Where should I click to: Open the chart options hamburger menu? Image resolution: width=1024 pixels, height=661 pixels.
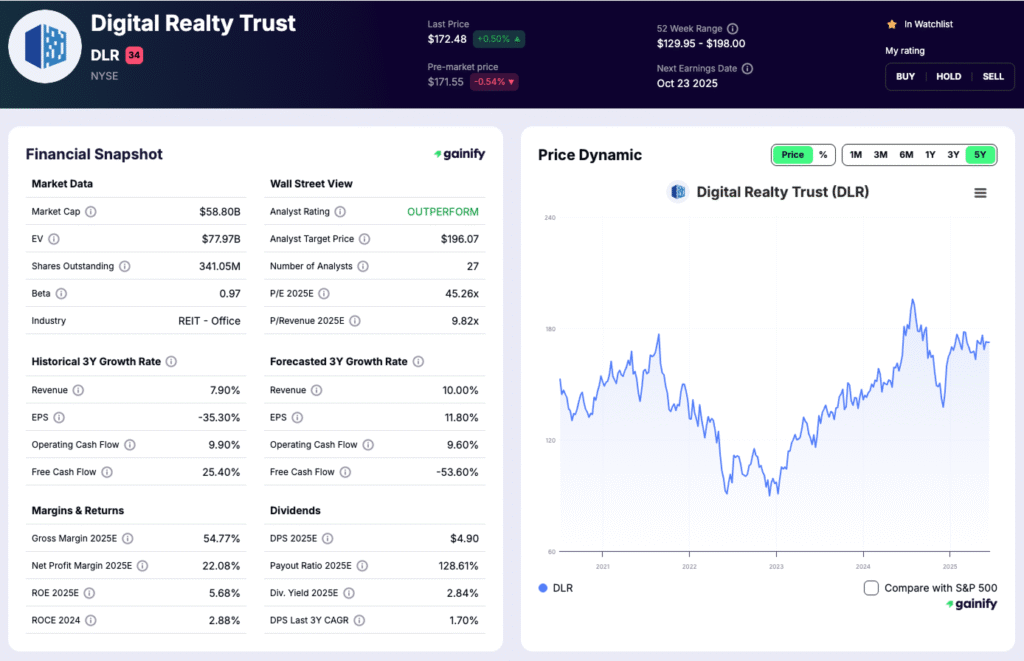coord(981,193)
